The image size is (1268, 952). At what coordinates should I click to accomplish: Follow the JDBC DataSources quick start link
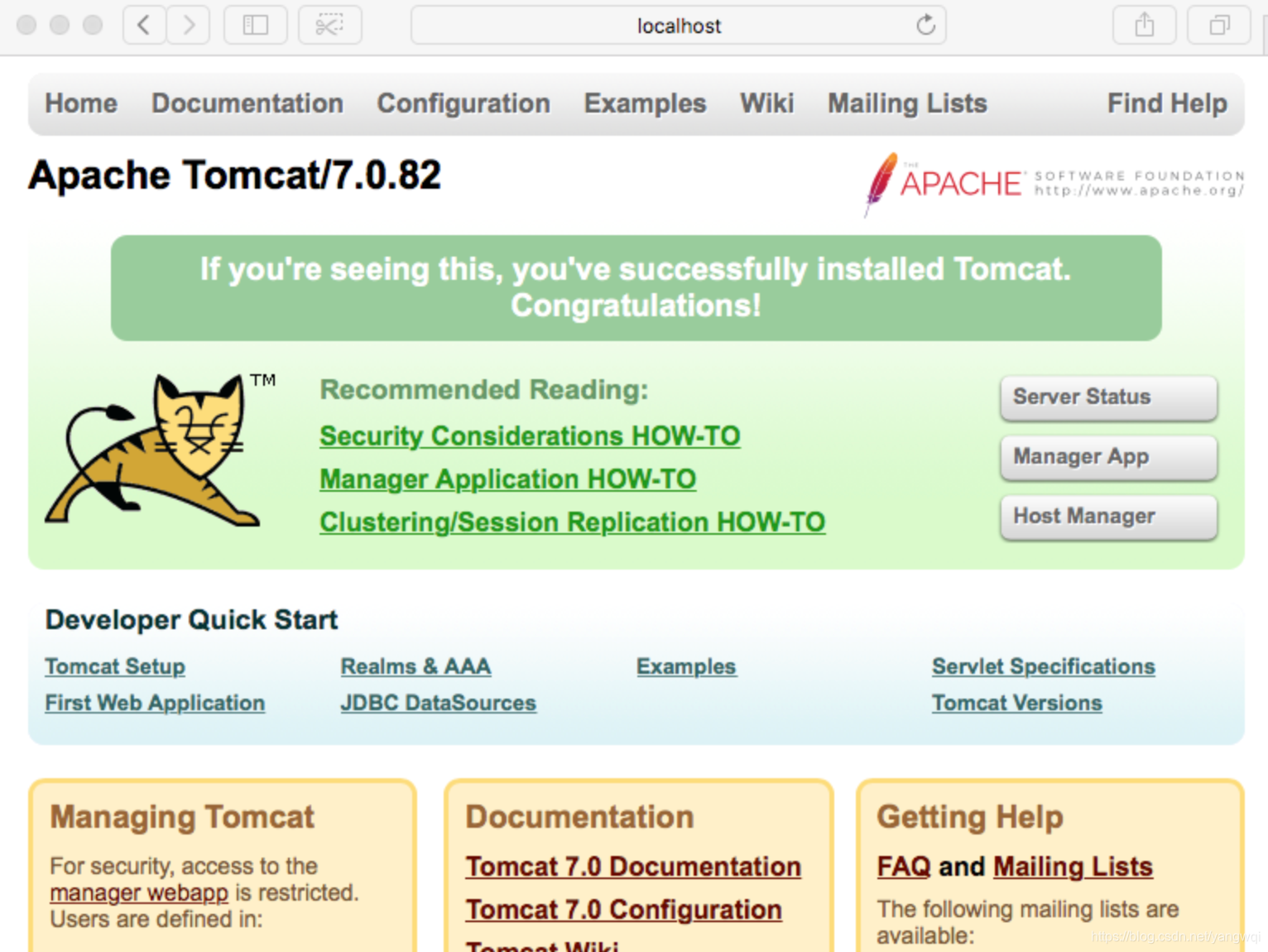[438, 703]
